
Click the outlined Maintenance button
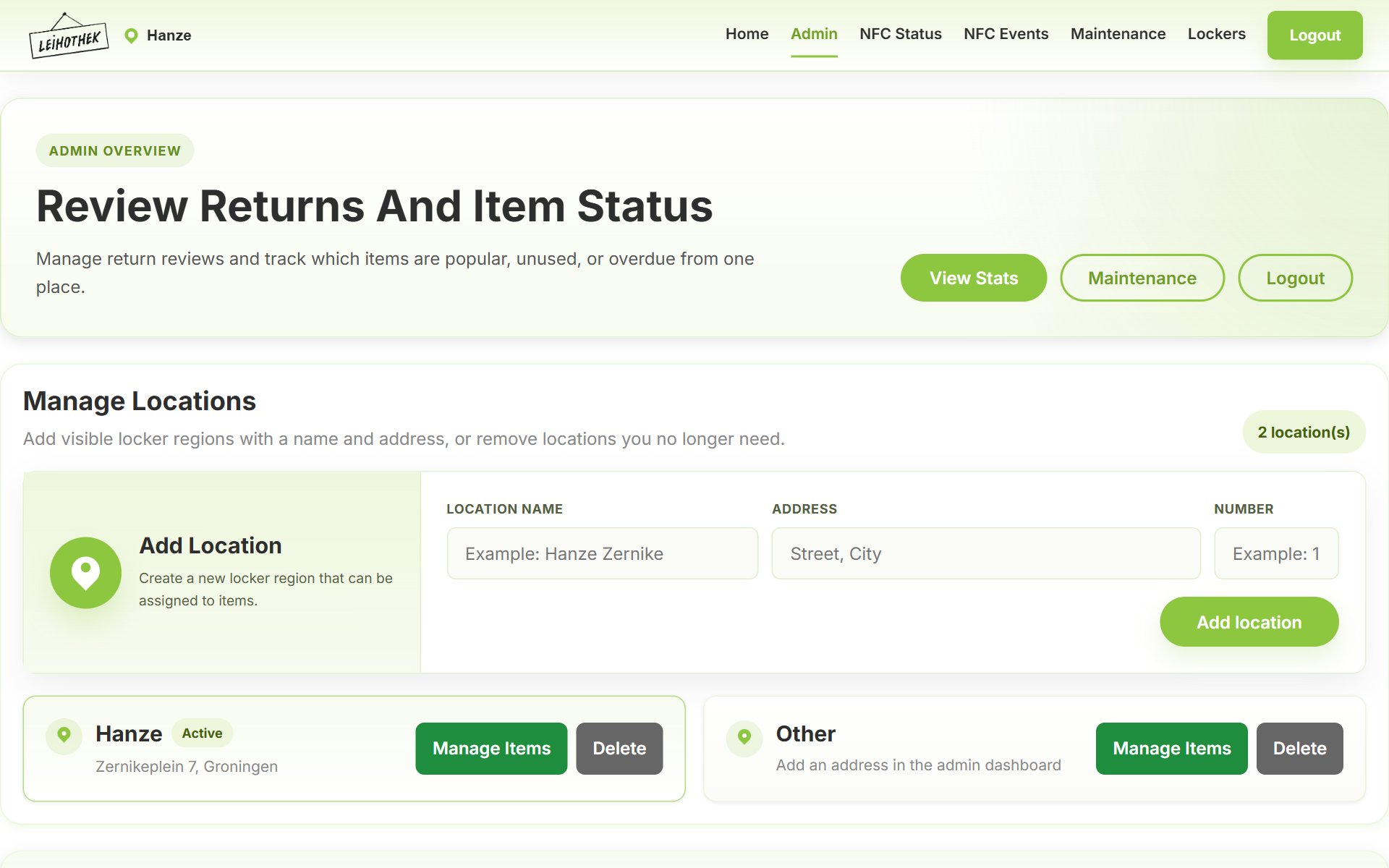click(1142, 278)
